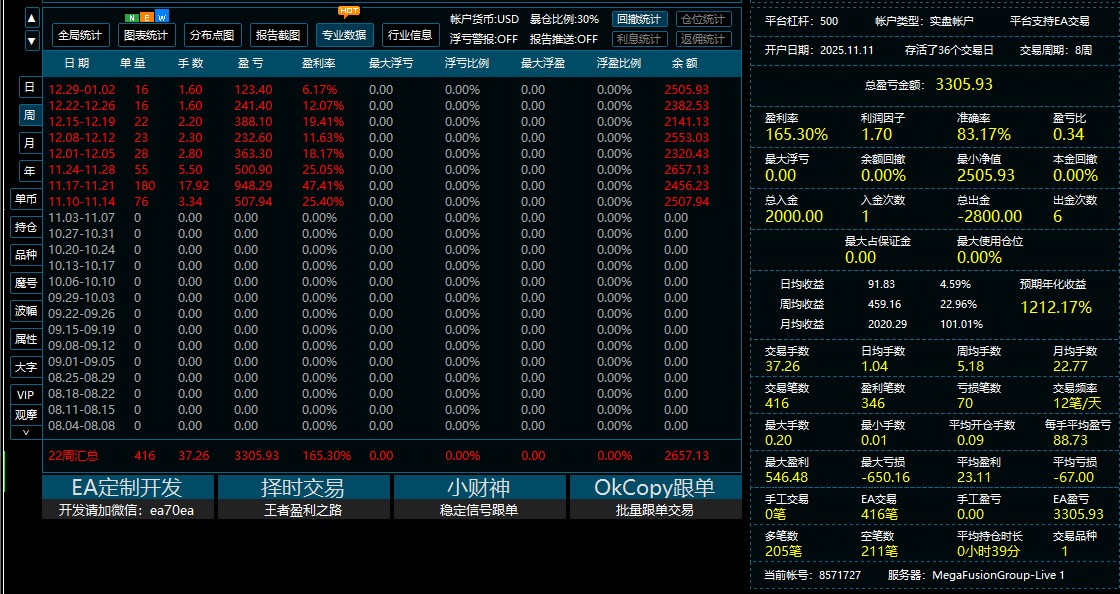Click the up arrow scroll button
Viewport: 1120px width, 594px height.
point(31,19)
